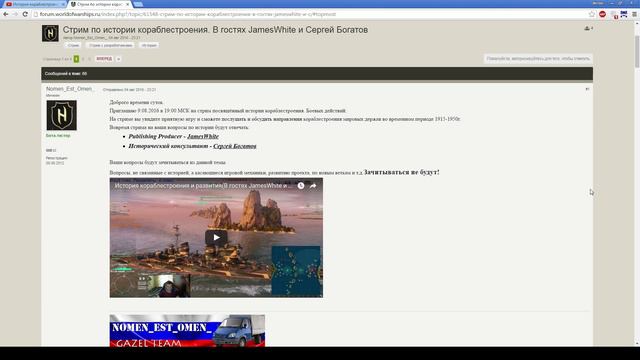
Task: Open the post number #1 link
Action: click(587, 89)
